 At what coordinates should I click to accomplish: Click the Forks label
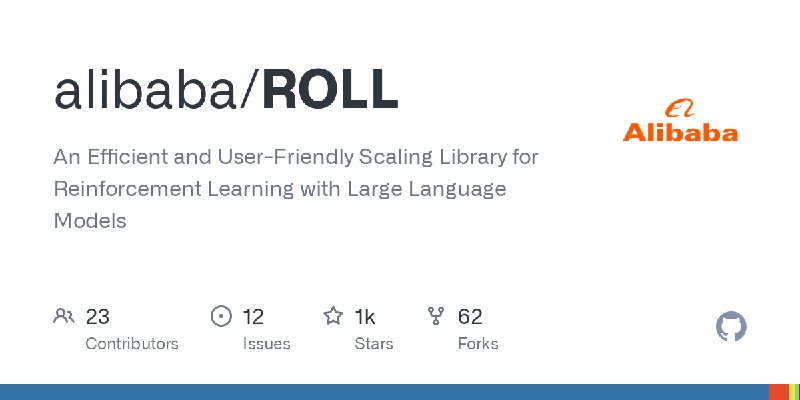tap(478, 343)
